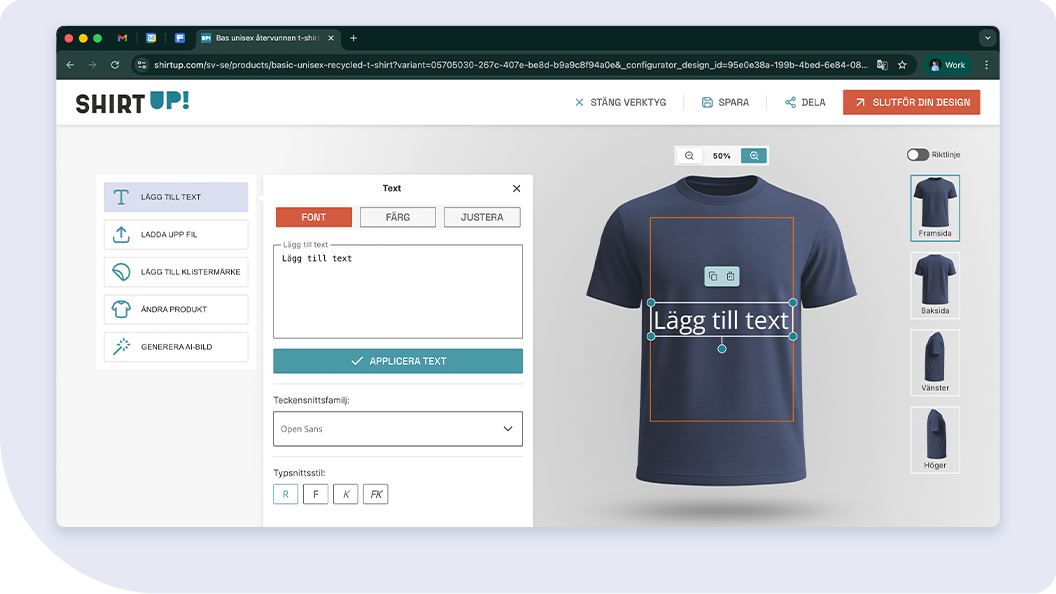Show Framsida view thumbnail
Viewport: 1056px width, 594px height.
point(935,208)
